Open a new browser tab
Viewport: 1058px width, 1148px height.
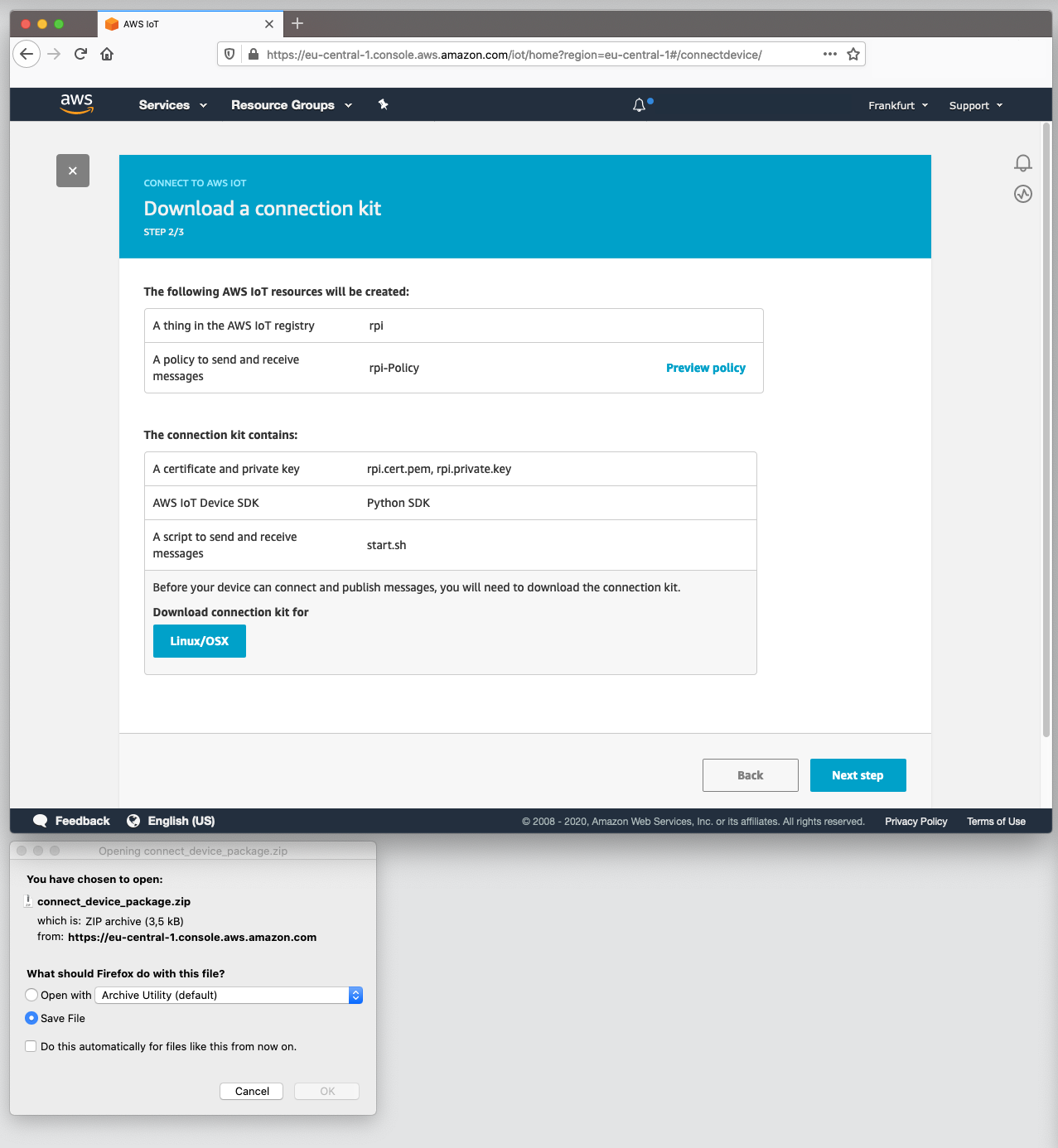(x=297, y=23)
